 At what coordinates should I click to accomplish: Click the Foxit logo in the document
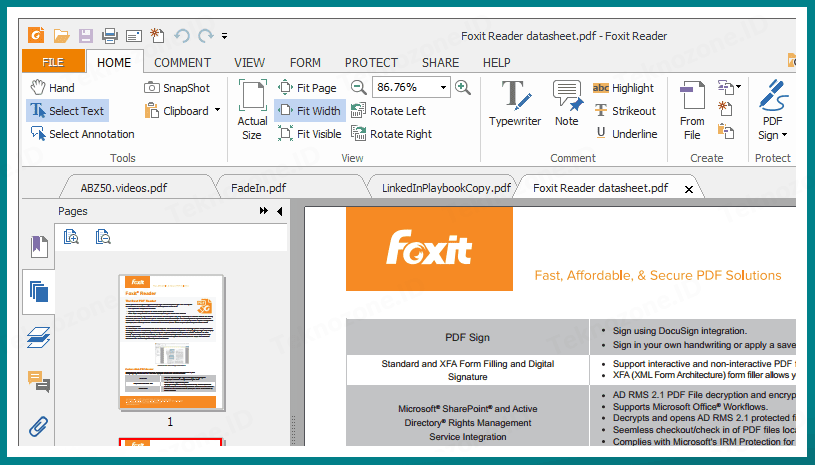(x=429, y=248)
